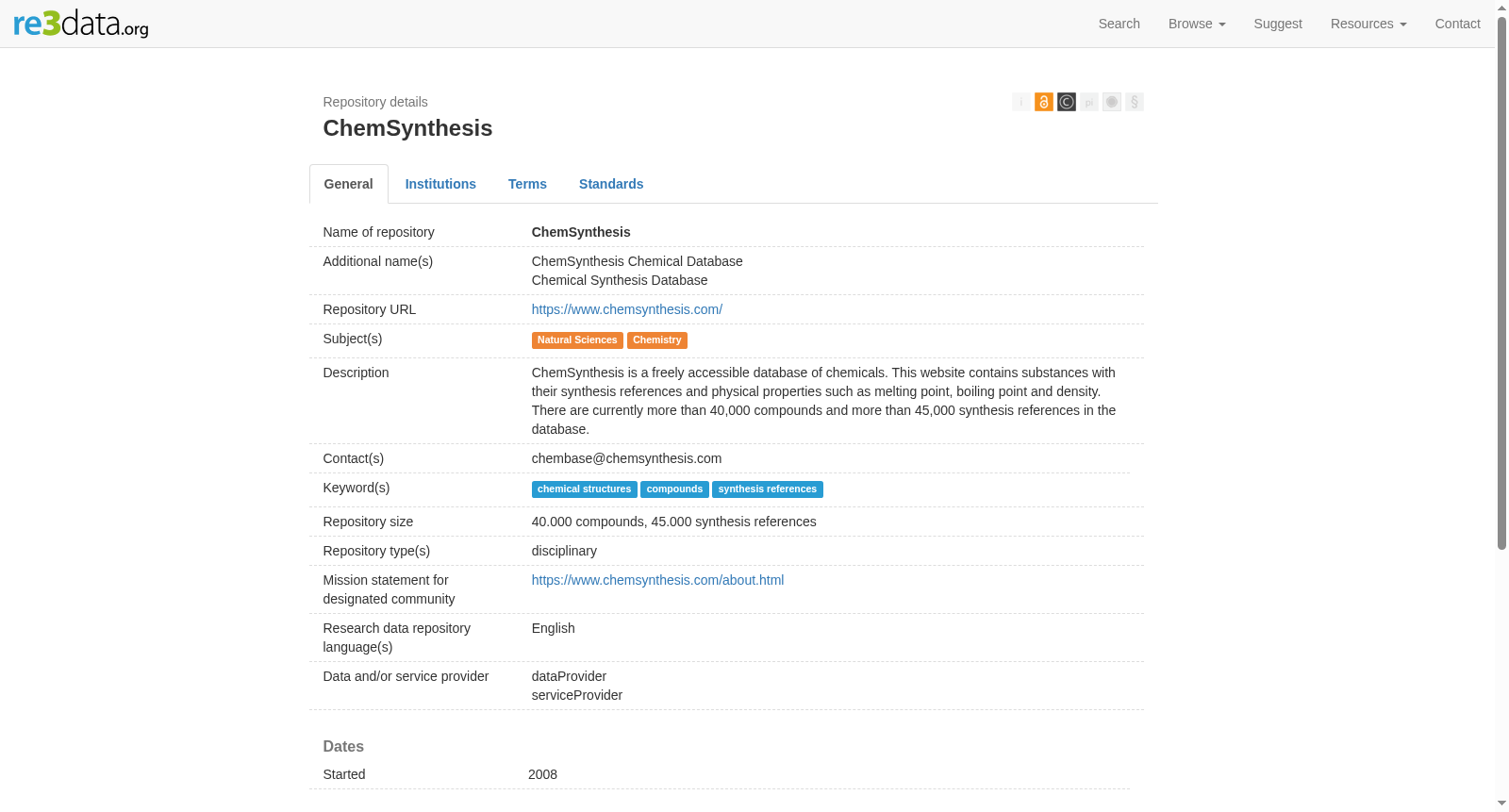Screen dimensions: 1509x812
Task: Click the 'Repository URL' field label
Action: click(x=369, y=309)
